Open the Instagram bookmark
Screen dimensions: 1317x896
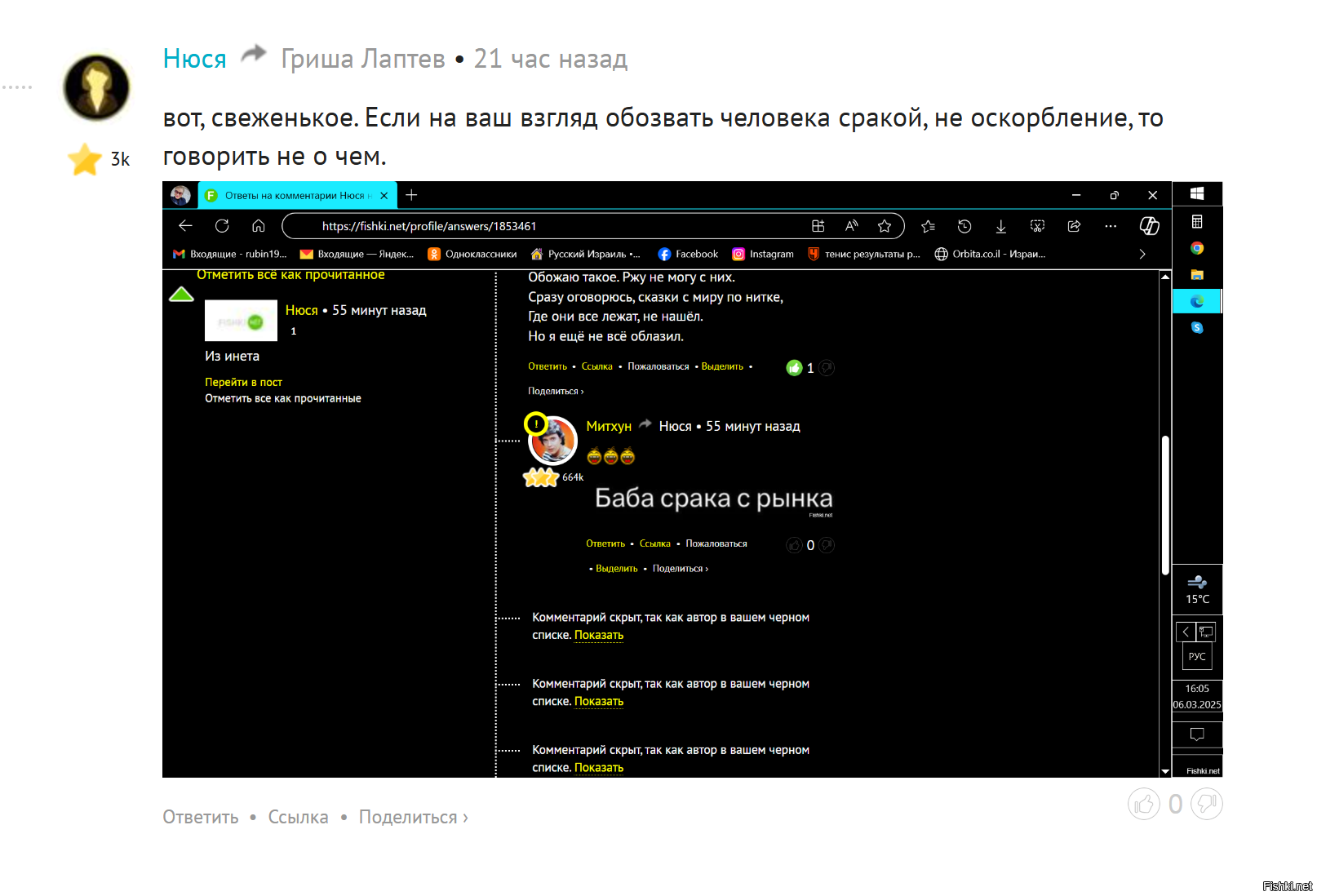763,254
